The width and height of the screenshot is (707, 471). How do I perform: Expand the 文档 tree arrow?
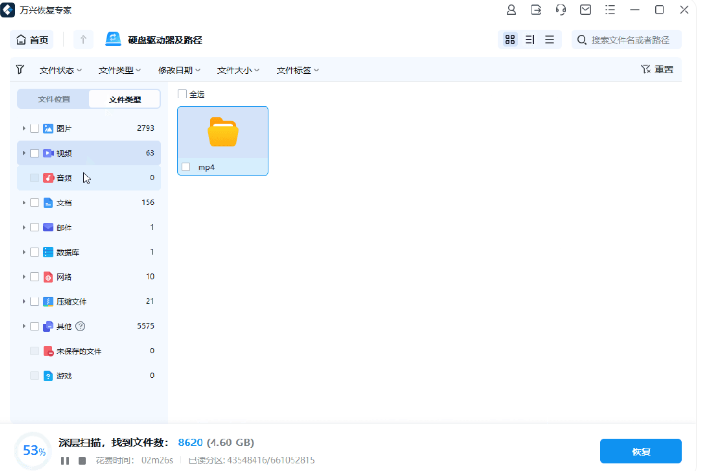23,202
